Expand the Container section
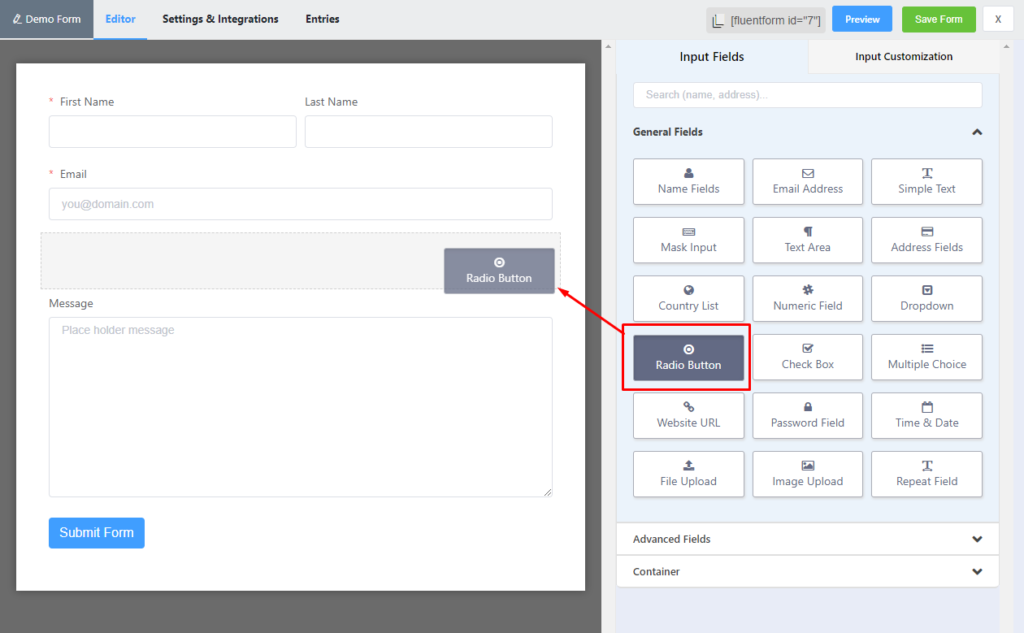 [807, 571]
